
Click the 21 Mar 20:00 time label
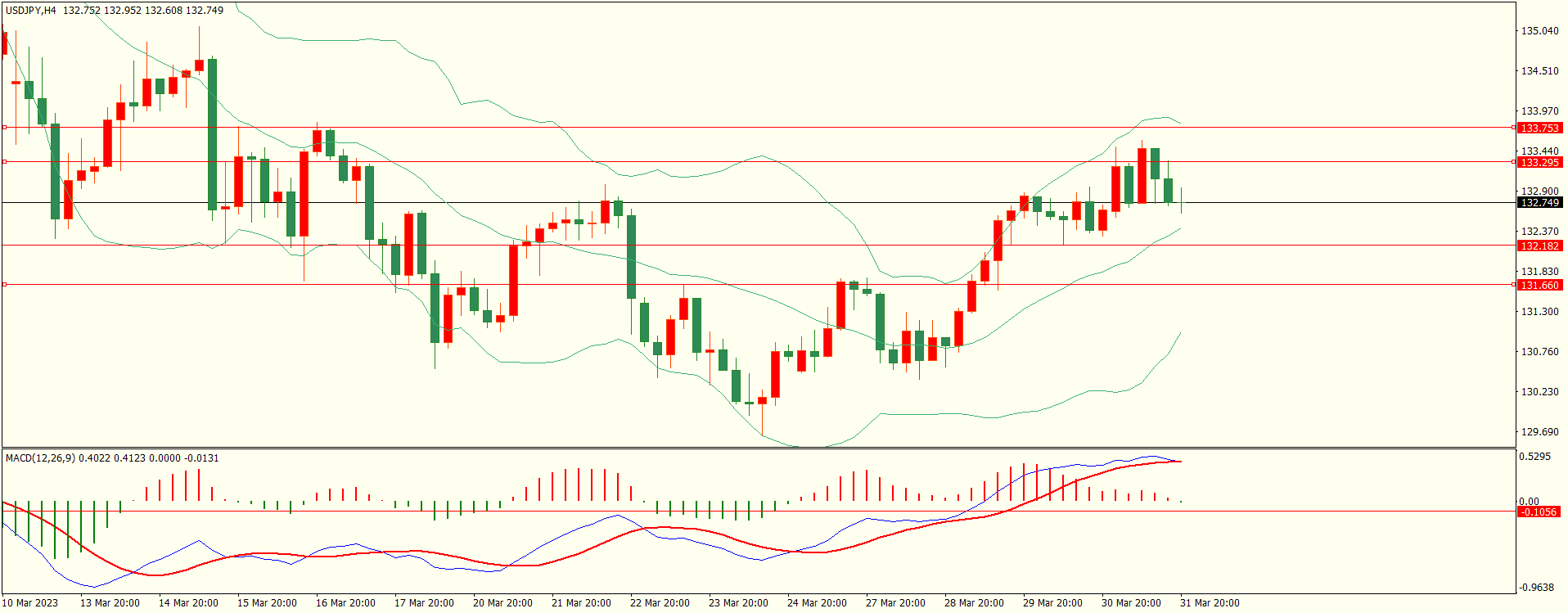click(581, 603)
